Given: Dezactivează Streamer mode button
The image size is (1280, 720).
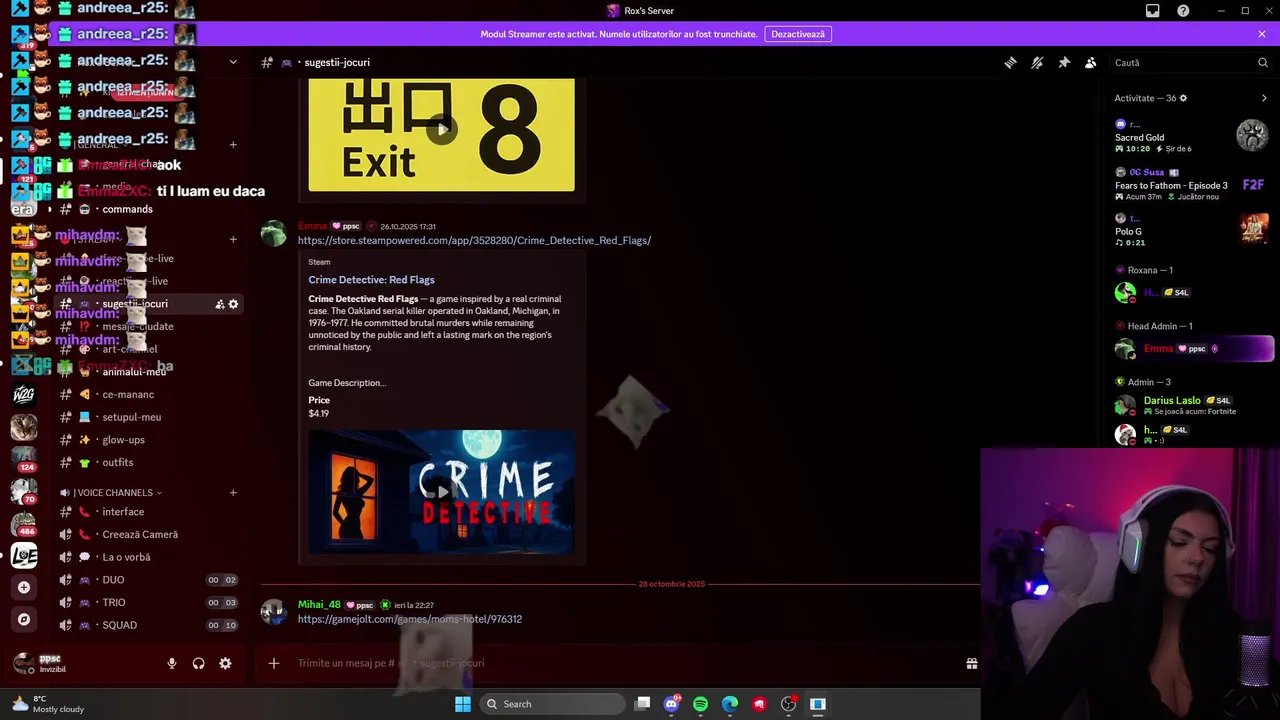Looking at the screenshot, I should point(798,34).
